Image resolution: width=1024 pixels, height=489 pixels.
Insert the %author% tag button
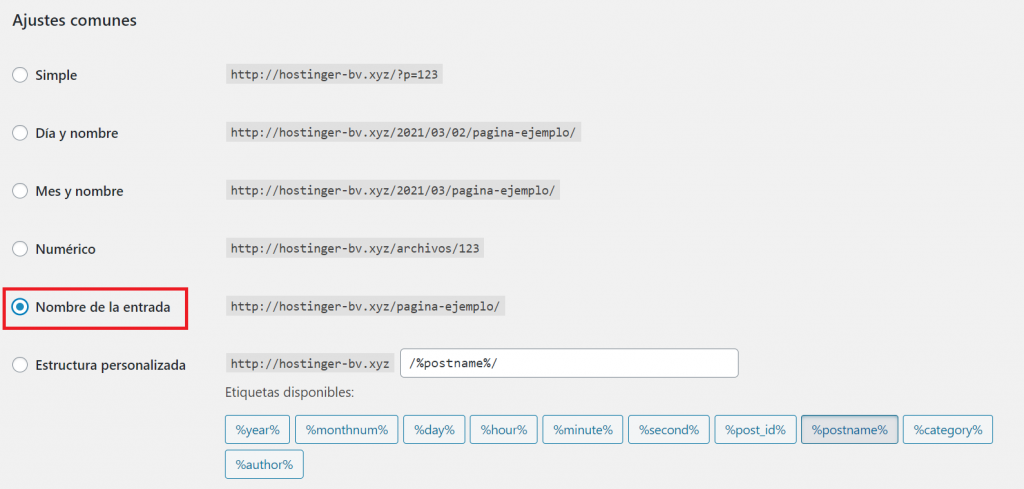tap(264, 464)
